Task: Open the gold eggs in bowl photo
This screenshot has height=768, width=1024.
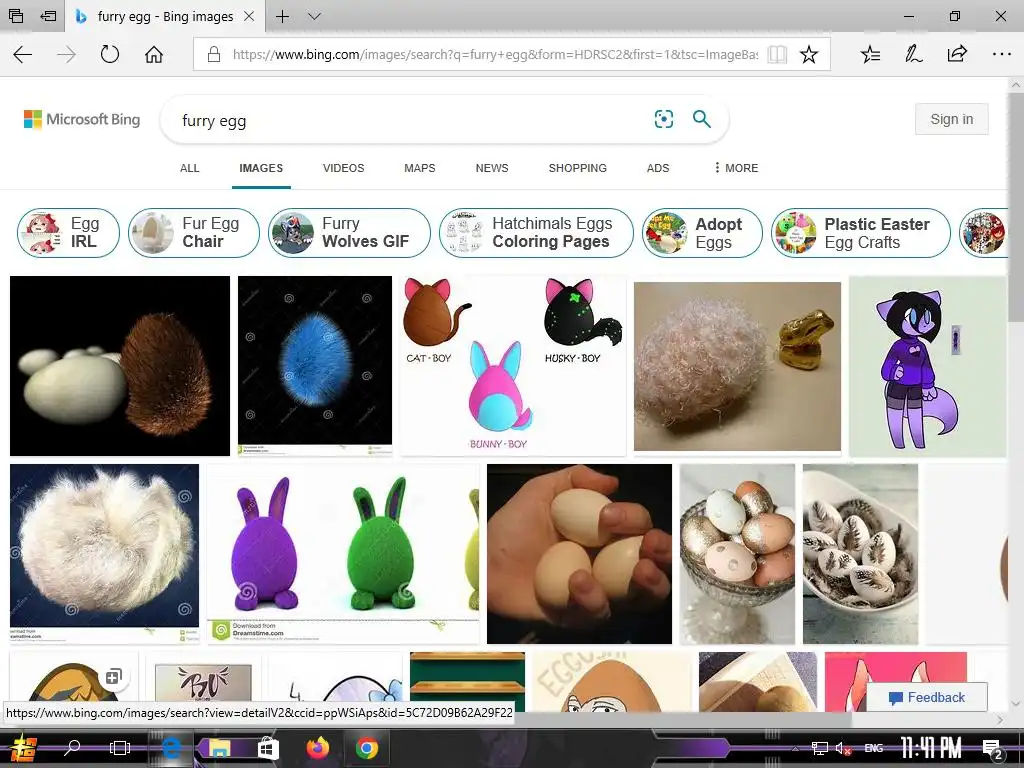Action: coord(737,554)
